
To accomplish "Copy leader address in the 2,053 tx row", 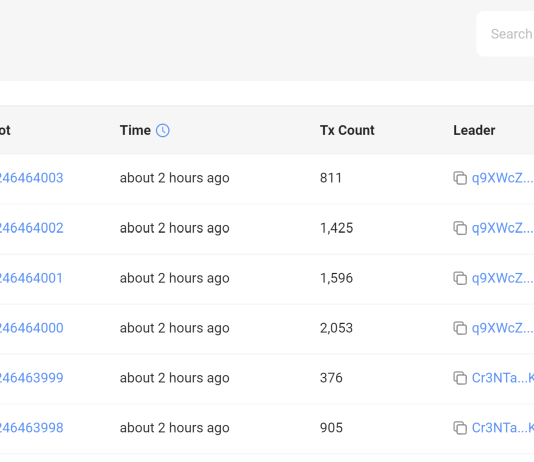I will (460, 328).
